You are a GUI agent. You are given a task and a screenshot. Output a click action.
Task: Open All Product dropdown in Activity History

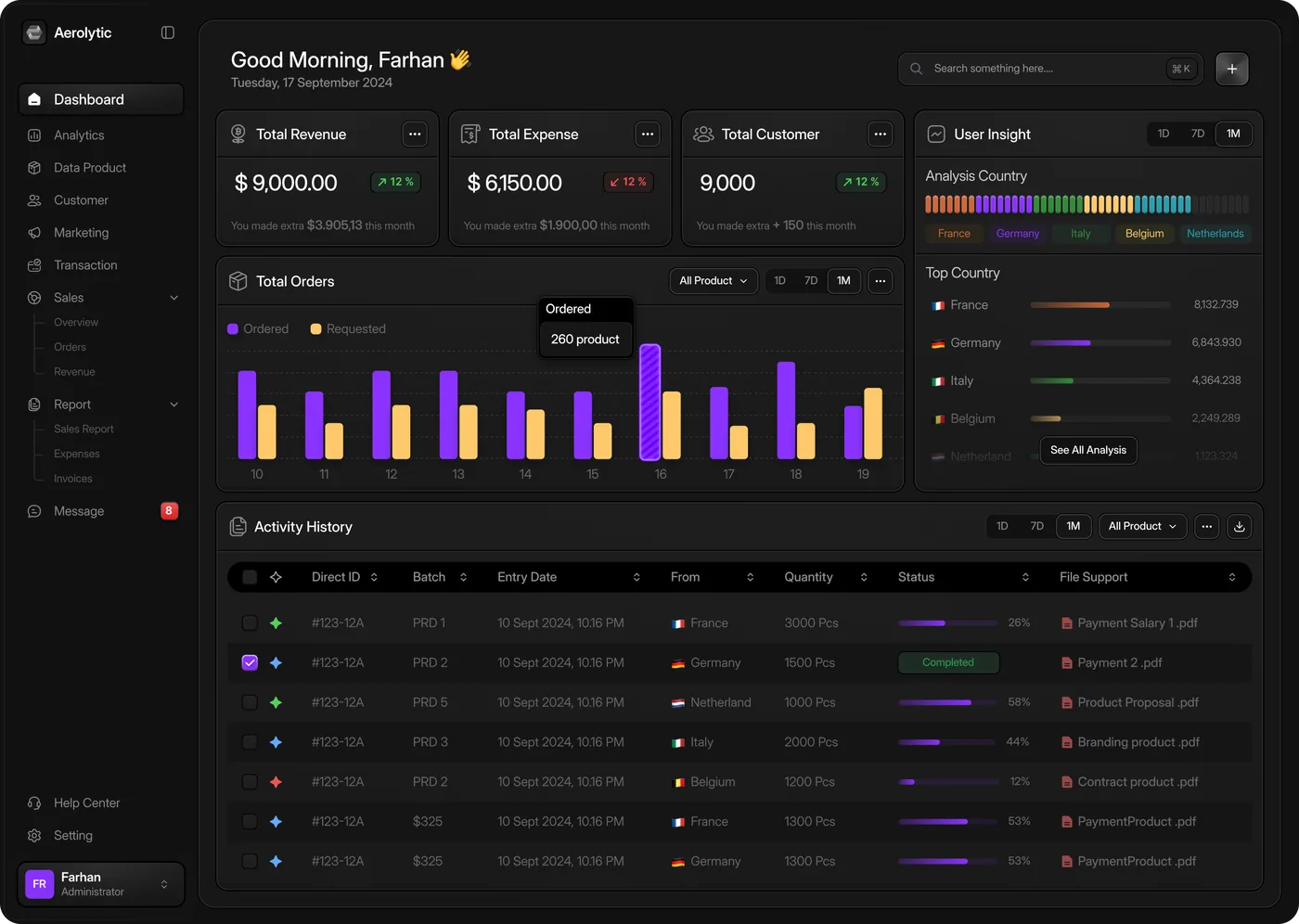(x=1142, y=527)
